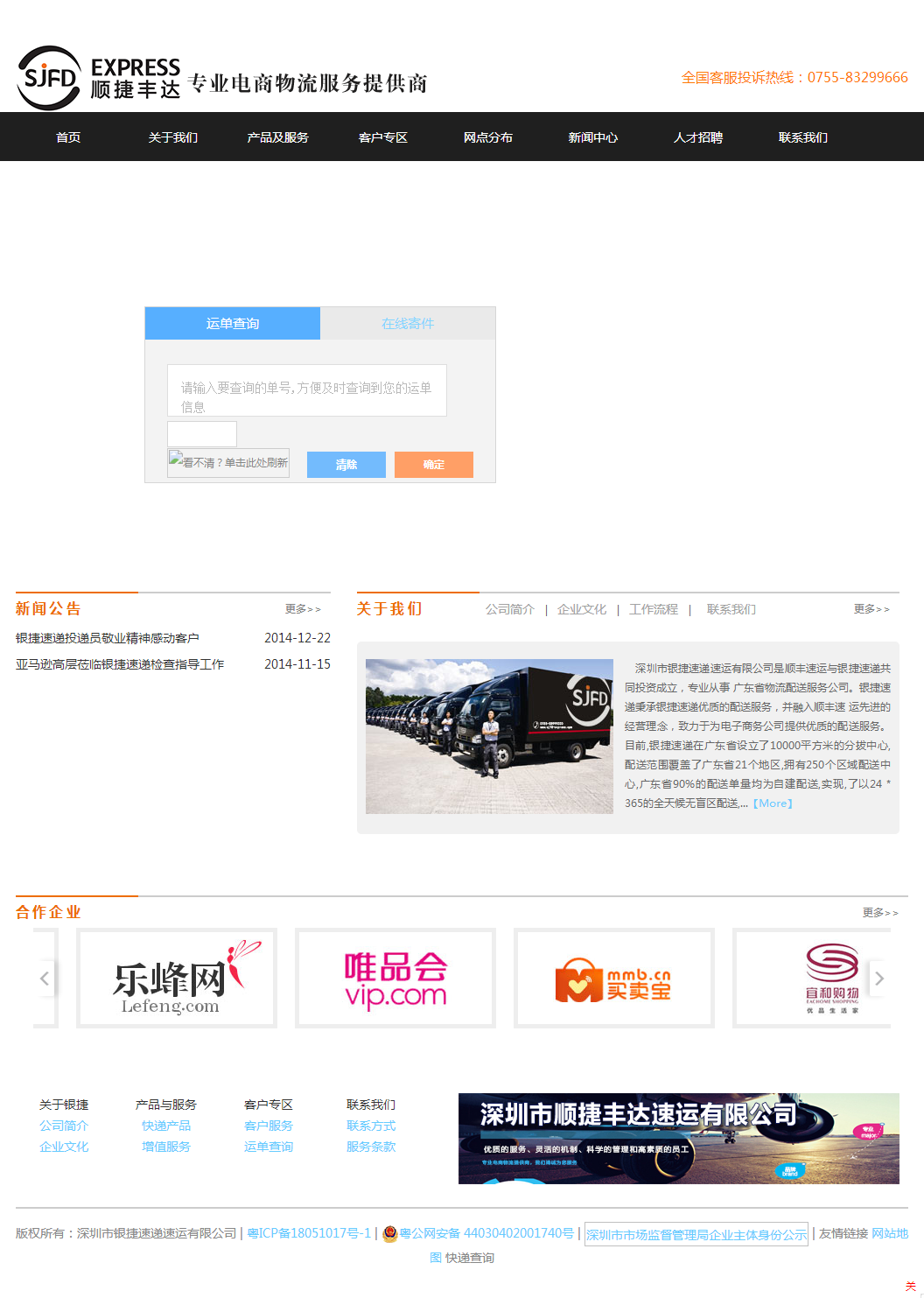Open 工作流程 link
This screenshot has width=924, height=1298.
click(654, 609)
